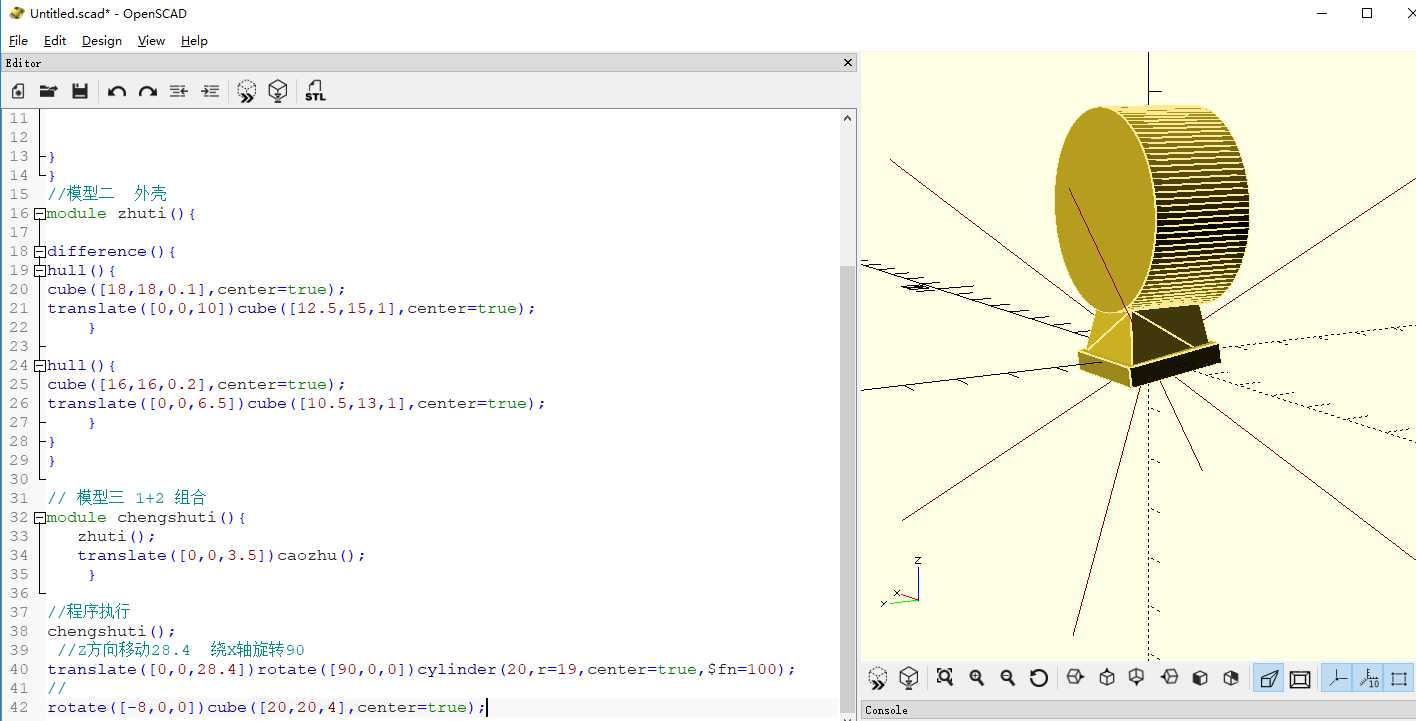1416x721 pixels.
Task: Switch to bottom view
Action: tap(1137, 678)
